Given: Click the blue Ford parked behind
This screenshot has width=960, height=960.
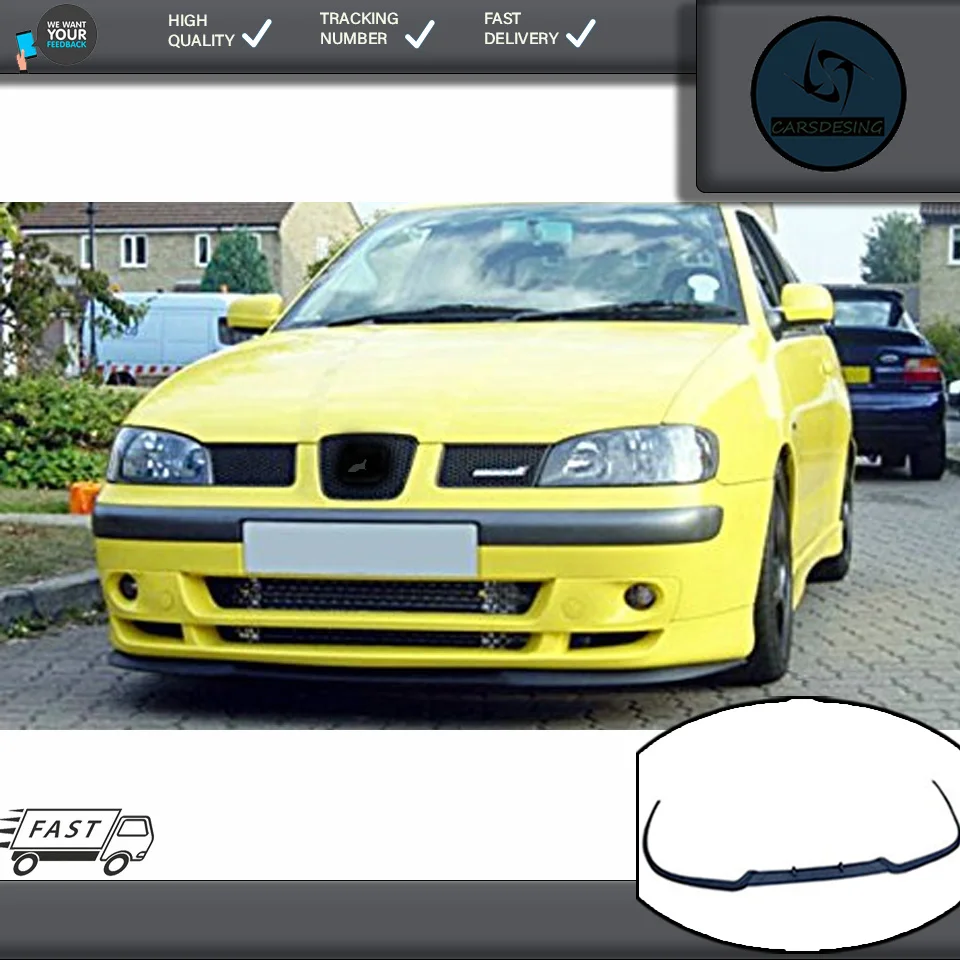Looking at the screenshot, I should [887, 380].
